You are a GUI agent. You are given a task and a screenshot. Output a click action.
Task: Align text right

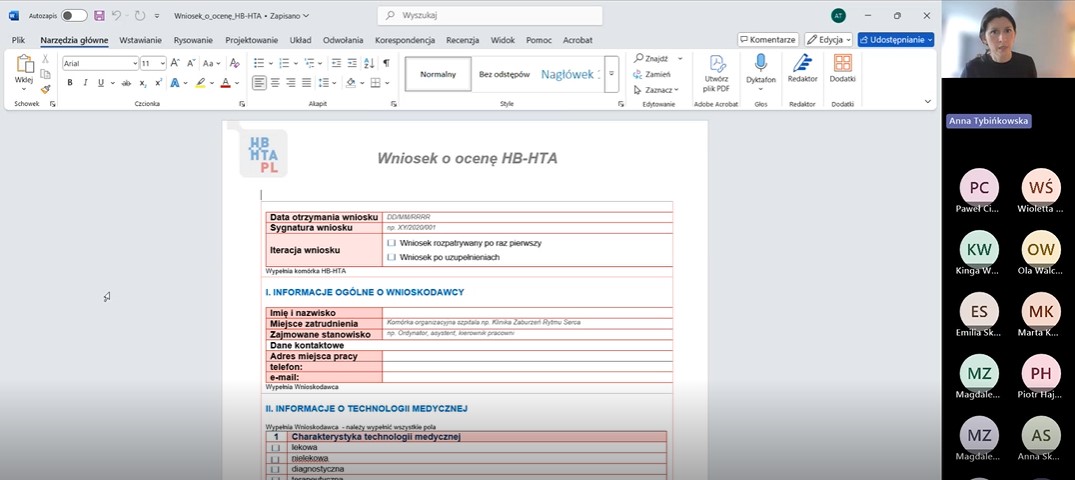291,83
